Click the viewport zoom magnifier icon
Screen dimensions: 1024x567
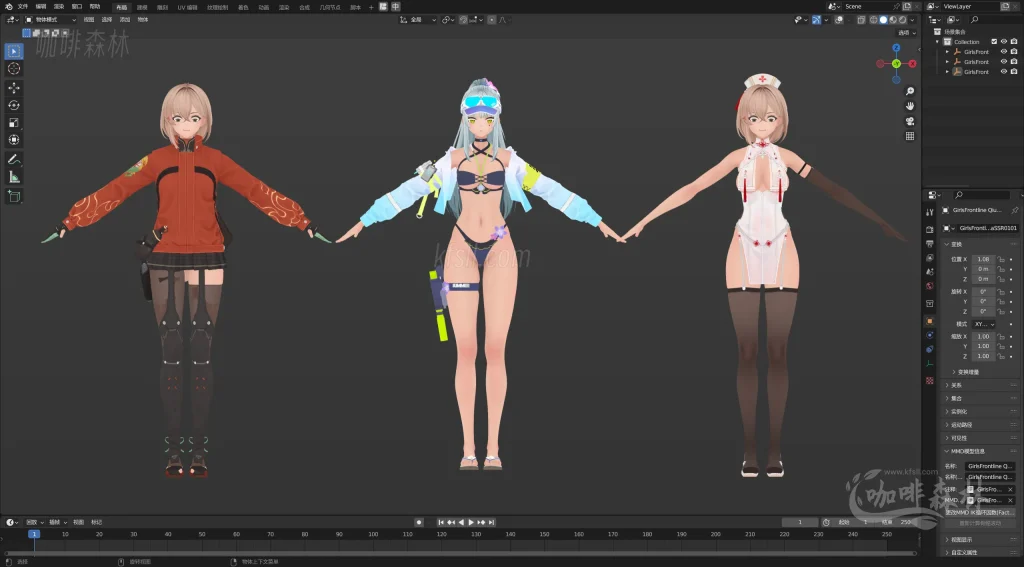click(x=910, y=91)
